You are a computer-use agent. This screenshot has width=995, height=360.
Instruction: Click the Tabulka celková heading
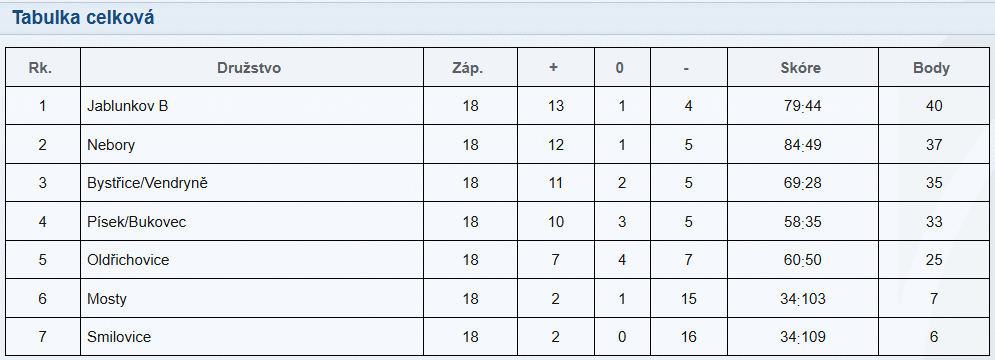tap(82, 18)
